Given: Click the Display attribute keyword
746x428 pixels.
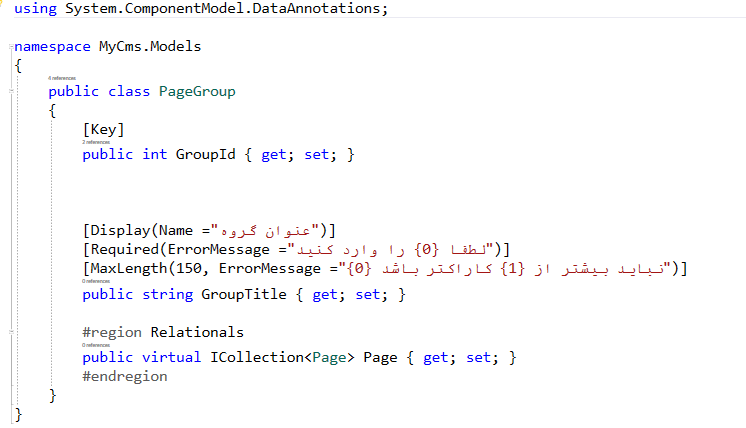Looking at the screenshot, I should [120, 230].
